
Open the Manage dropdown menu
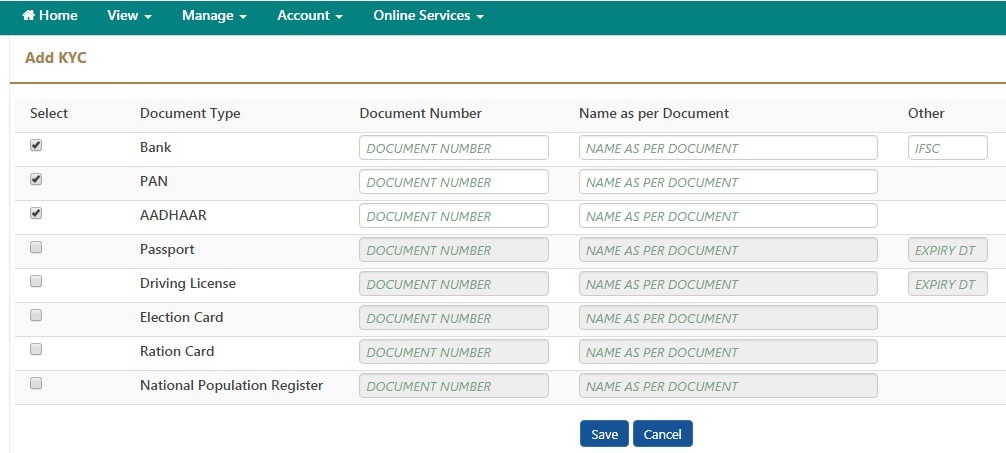[214, 16]
